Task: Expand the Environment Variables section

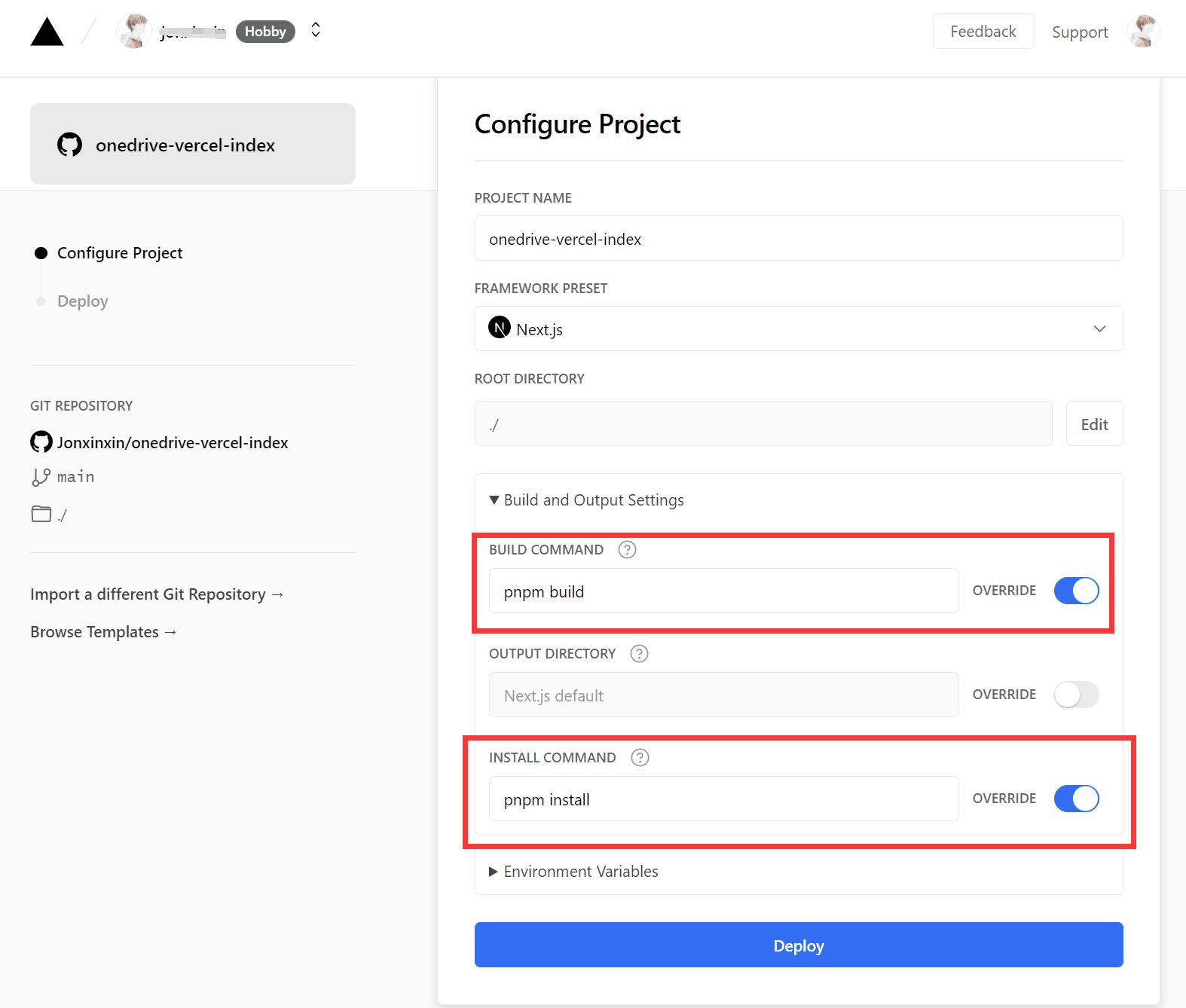Action: (573, 872)
